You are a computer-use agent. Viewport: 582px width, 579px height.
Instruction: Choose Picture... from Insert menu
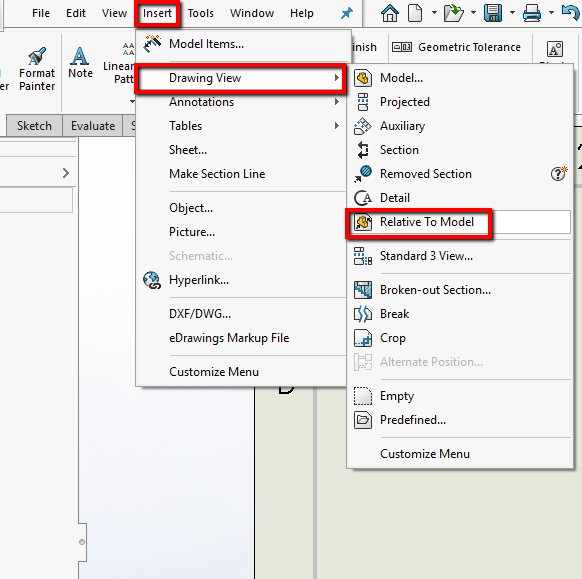click(x=241, y=232)
